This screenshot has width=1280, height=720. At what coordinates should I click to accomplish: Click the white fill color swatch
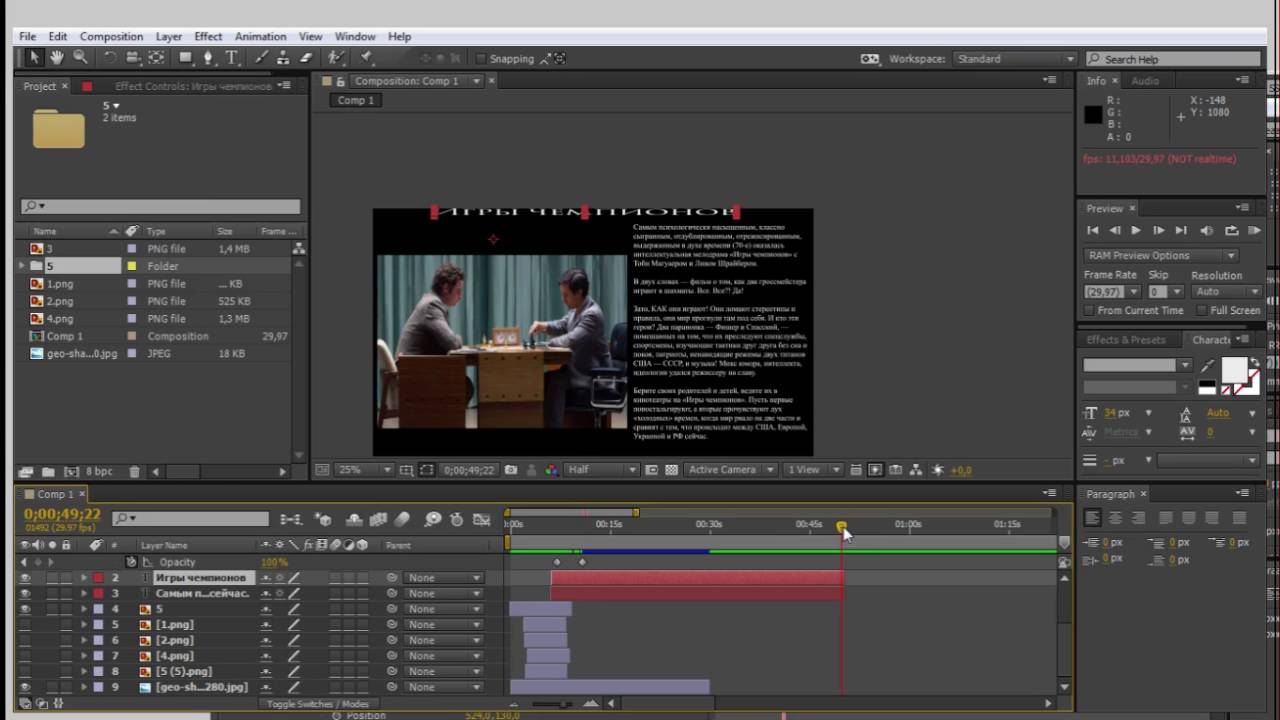(x=1234, y=370)
